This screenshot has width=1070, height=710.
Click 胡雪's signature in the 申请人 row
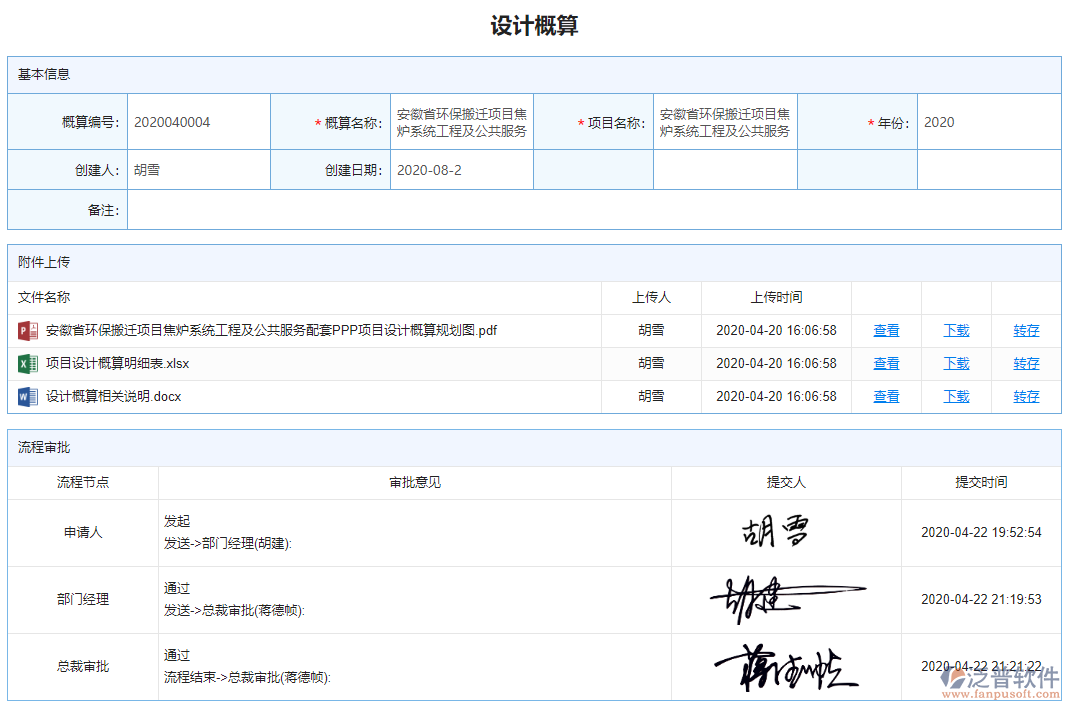(x=775, y=532)
